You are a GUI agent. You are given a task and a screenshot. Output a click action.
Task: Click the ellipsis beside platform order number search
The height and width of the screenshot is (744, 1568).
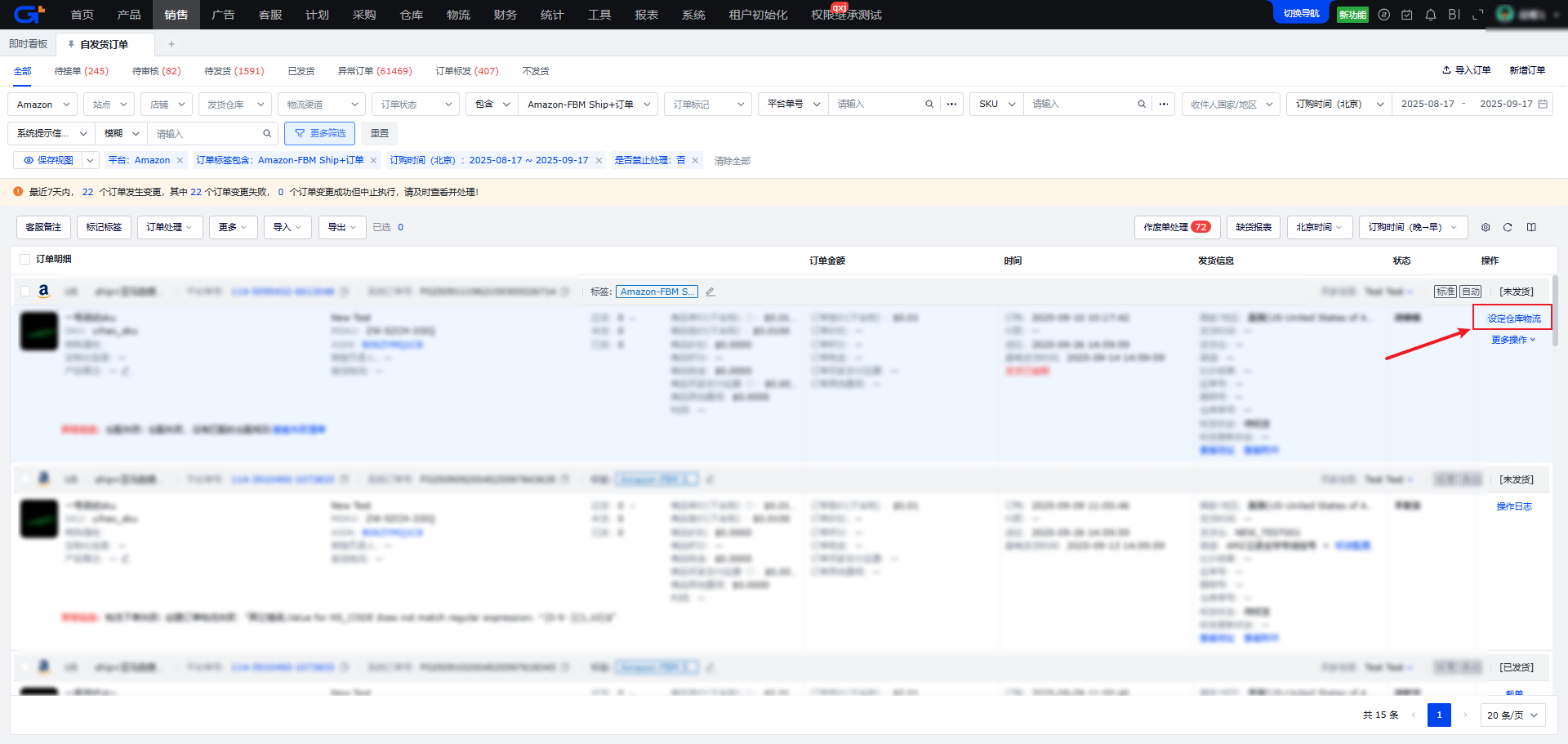click(x=951, y=104)
